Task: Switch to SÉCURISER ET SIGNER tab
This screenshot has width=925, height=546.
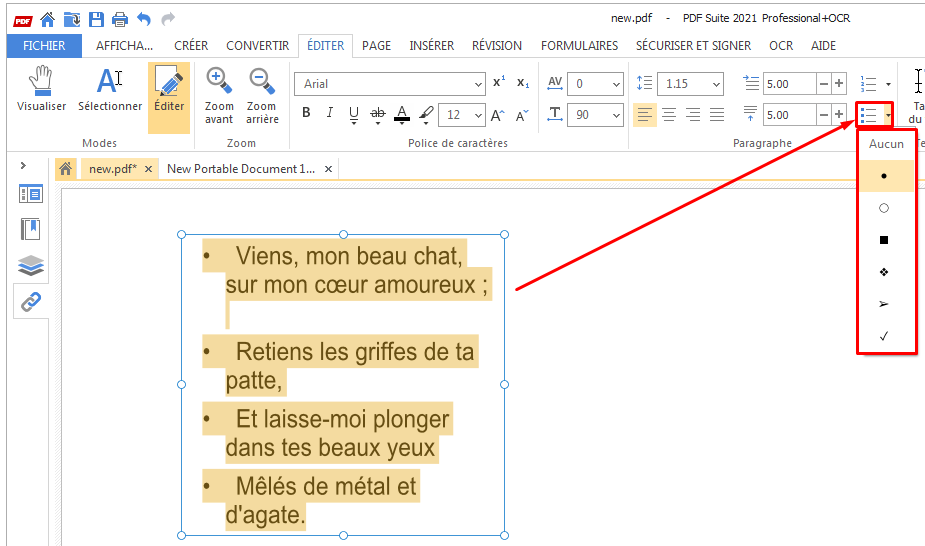Action: point(694,46)
